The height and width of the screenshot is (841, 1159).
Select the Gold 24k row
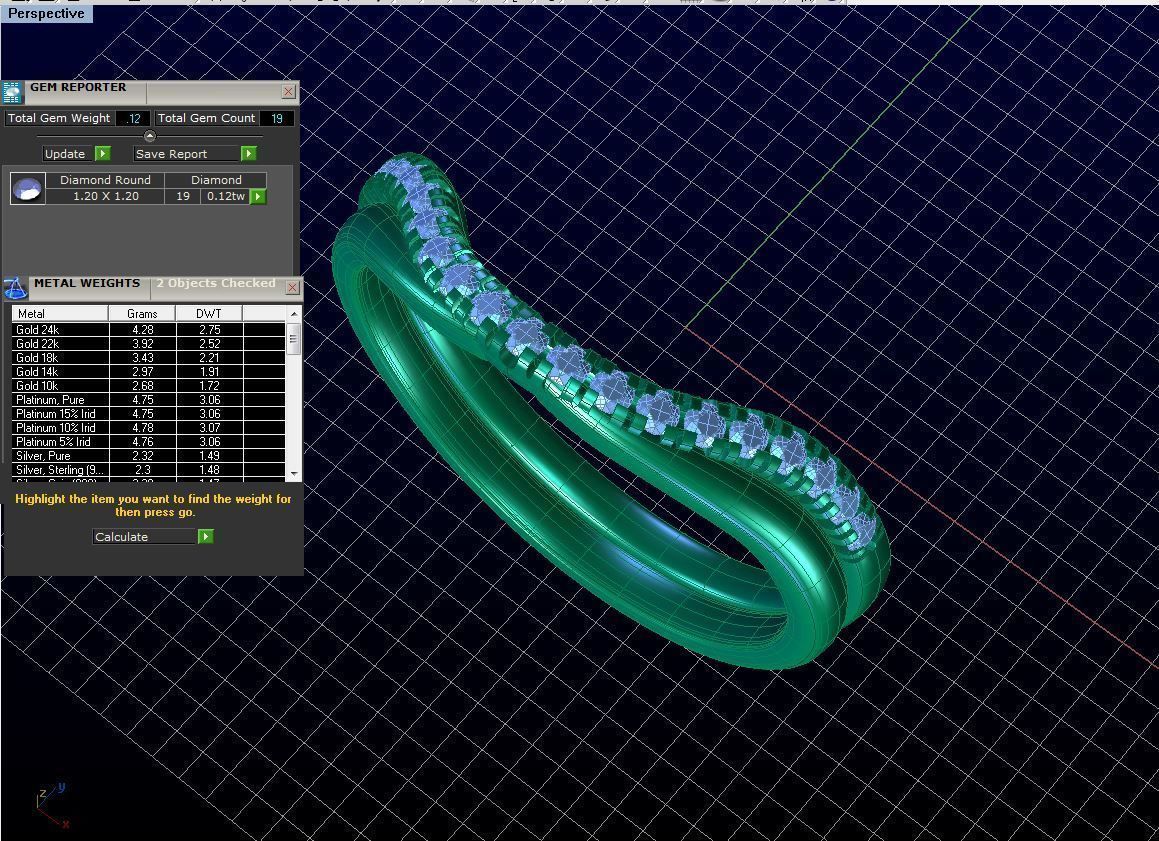[x=148, y=330]
